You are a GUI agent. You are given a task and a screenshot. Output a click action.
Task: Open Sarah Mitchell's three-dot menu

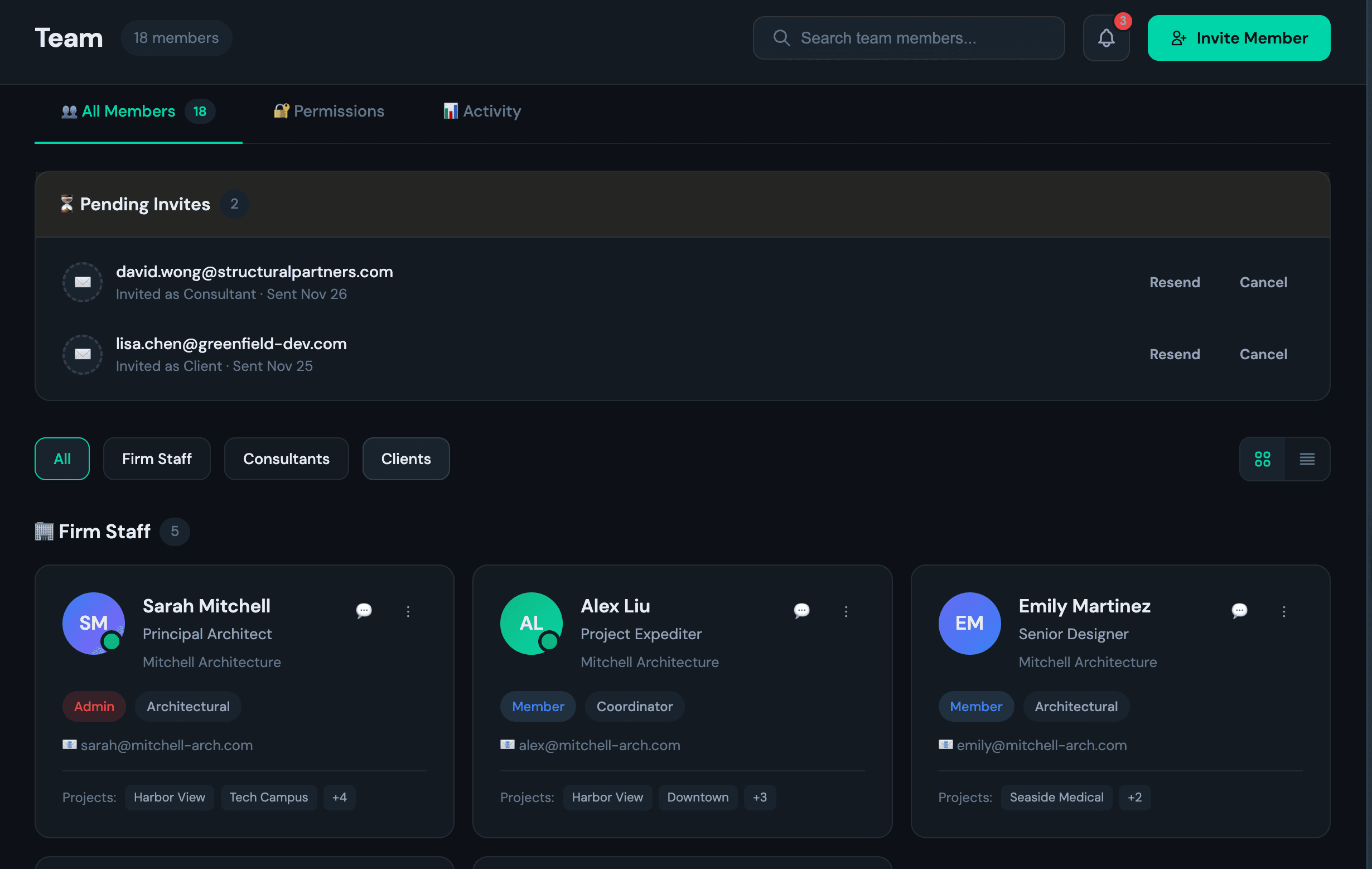(x=408, y=611)
